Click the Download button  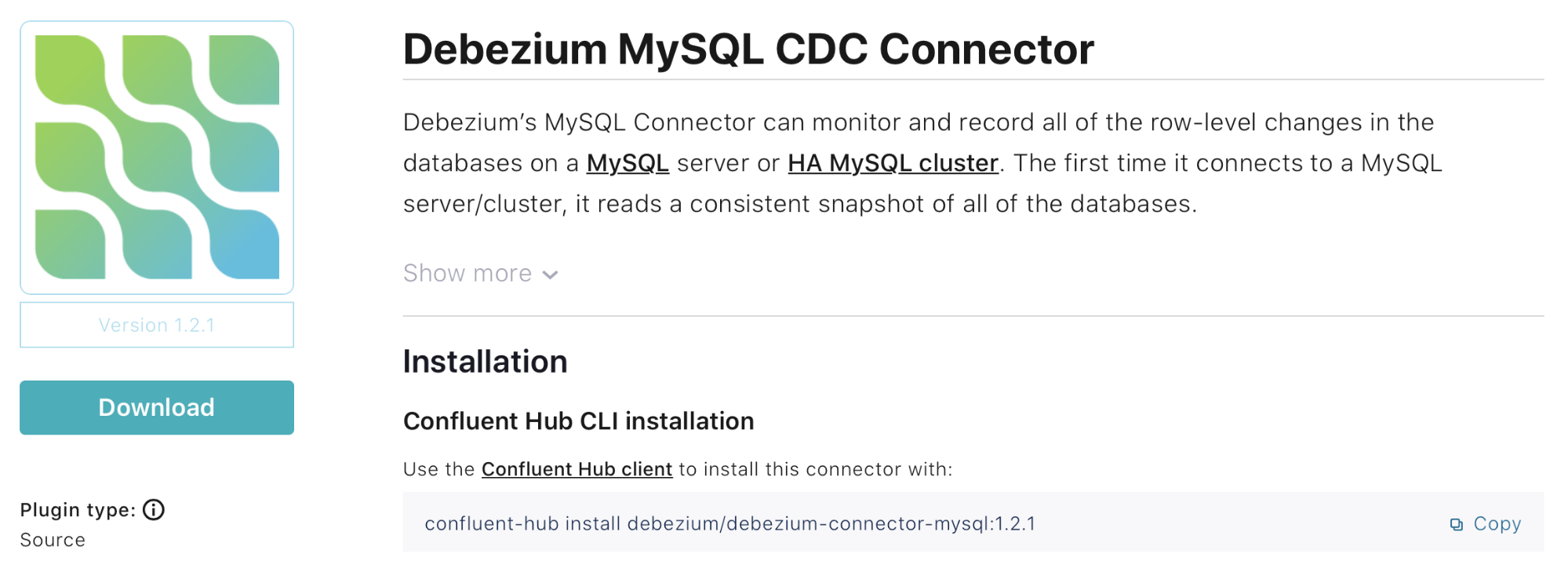pos(157,407)
